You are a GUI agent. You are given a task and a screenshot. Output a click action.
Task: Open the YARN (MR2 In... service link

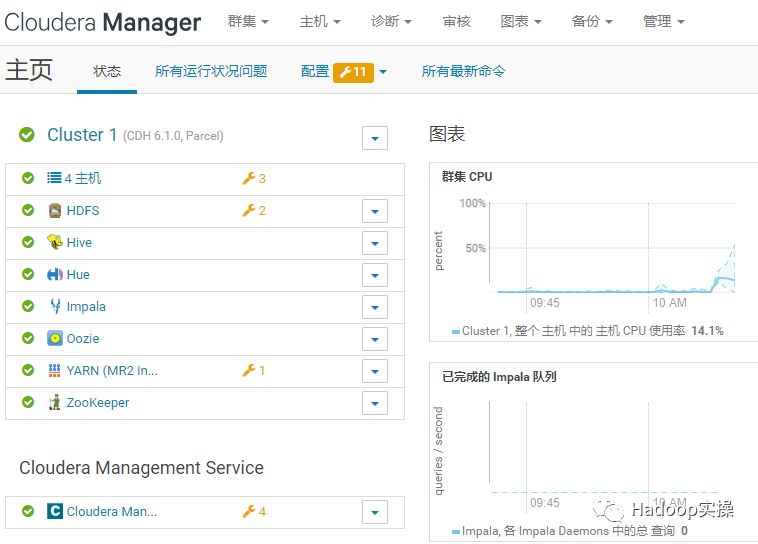[x=112, y=371]
